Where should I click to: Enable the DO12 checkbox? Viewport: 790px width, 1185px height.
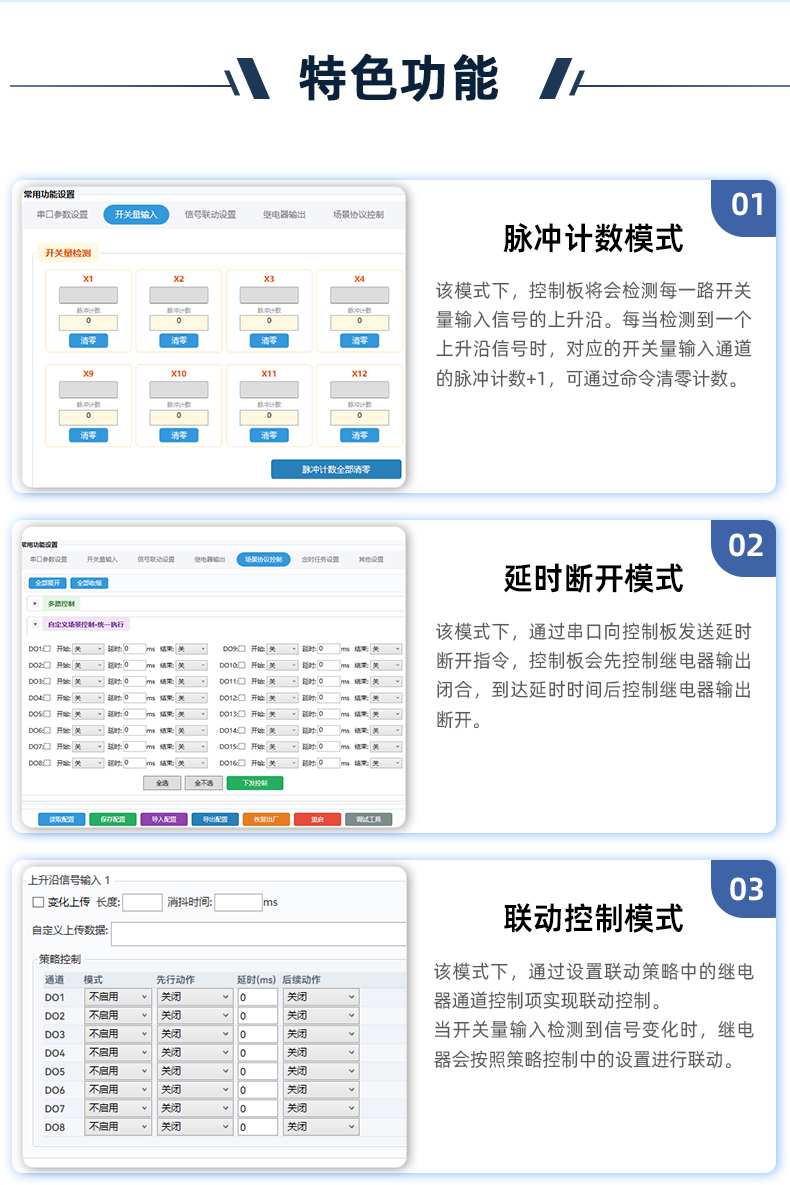click(x=242, y=698)
